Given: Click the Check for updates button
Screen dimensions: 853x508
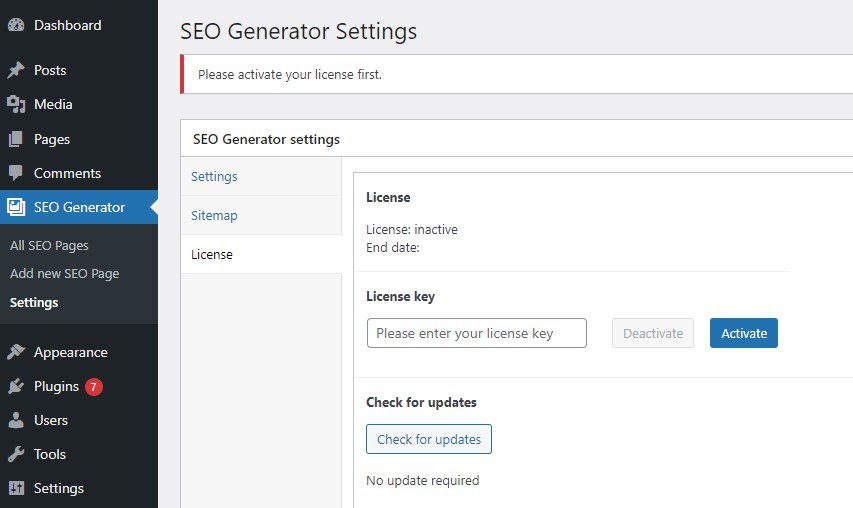Looking at the screenshot, I should pos(429,439).
